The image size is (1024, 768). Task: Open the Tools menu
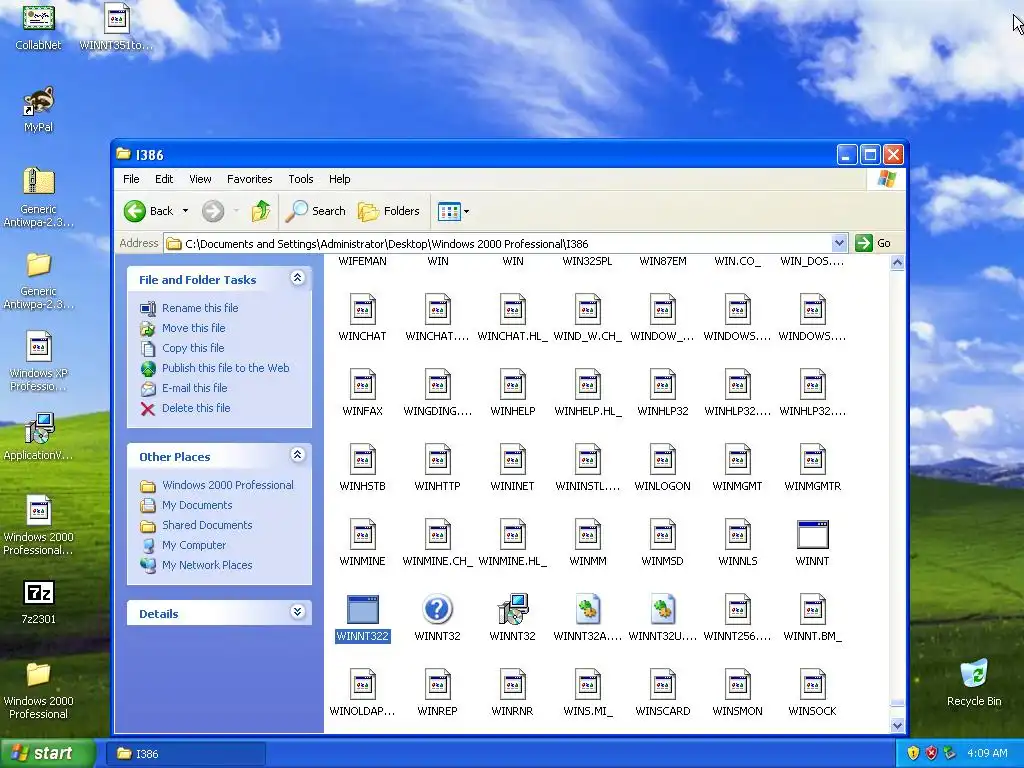tap(300, 179)
